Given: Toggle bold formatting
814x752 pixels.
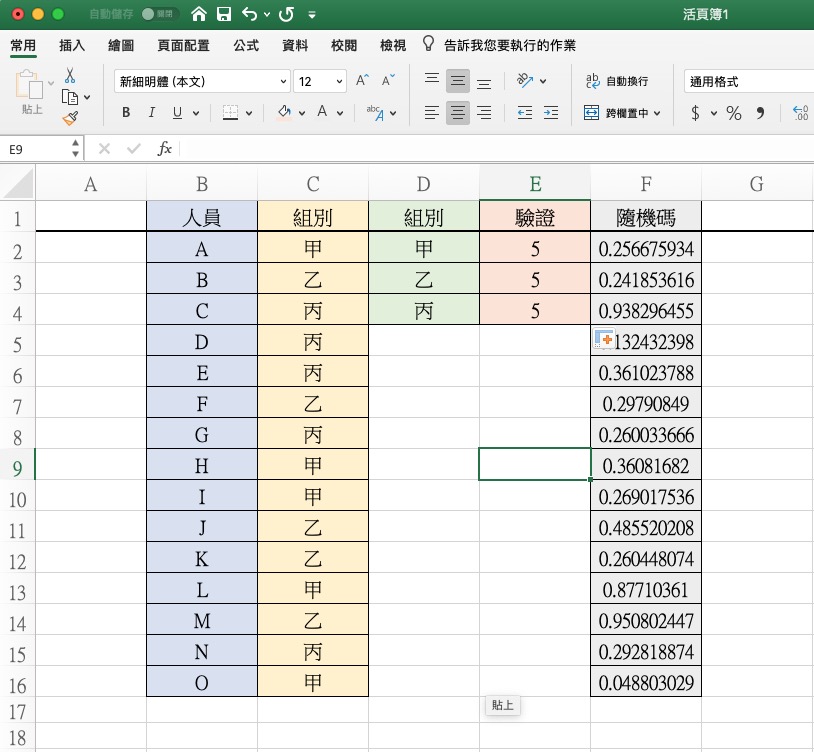Looking at the screenshot, I should click(x=126, y=113).
